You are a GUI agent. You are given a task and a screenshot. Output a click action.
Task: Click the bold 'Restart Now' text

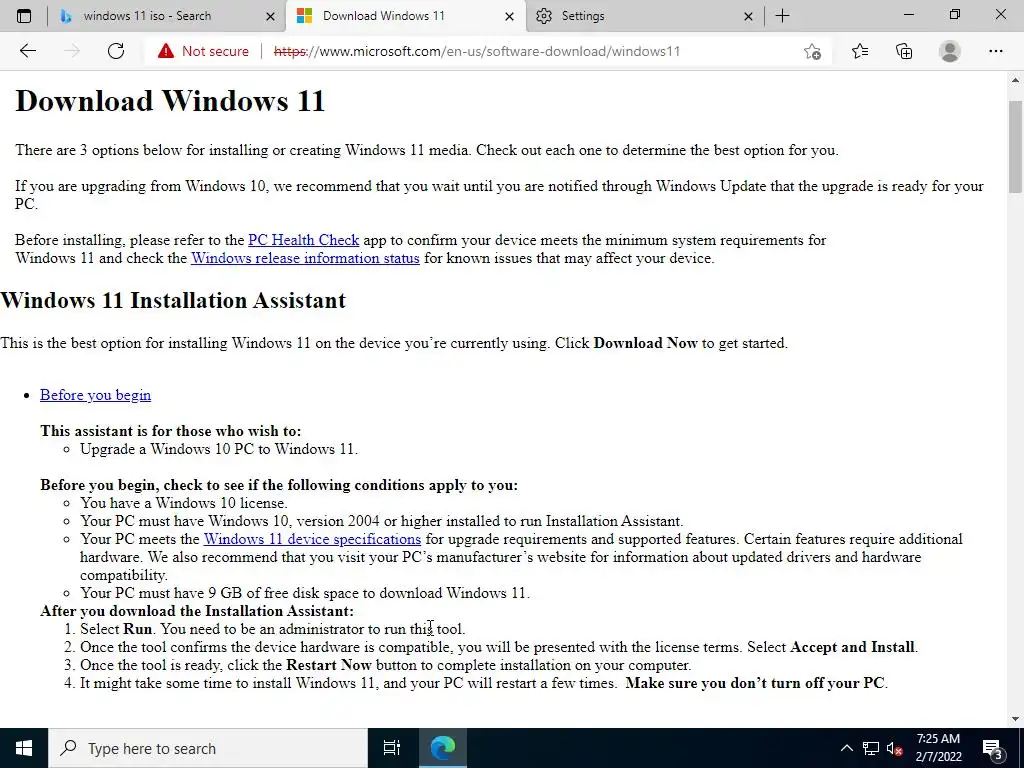click(x=328, y=665)
